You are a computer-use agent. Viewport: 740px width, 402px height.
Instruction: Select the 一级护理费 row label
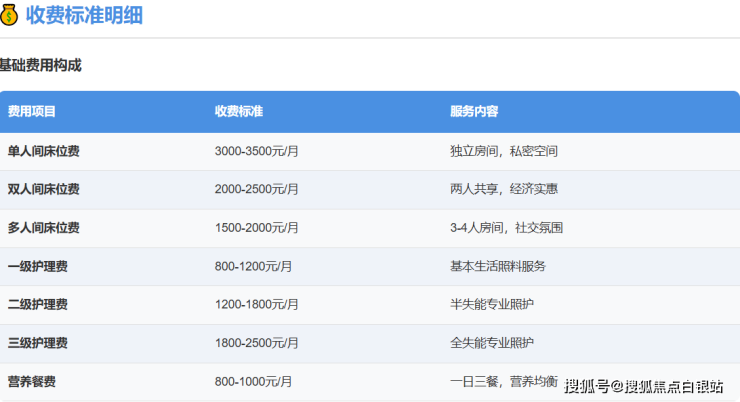point(37,266)
